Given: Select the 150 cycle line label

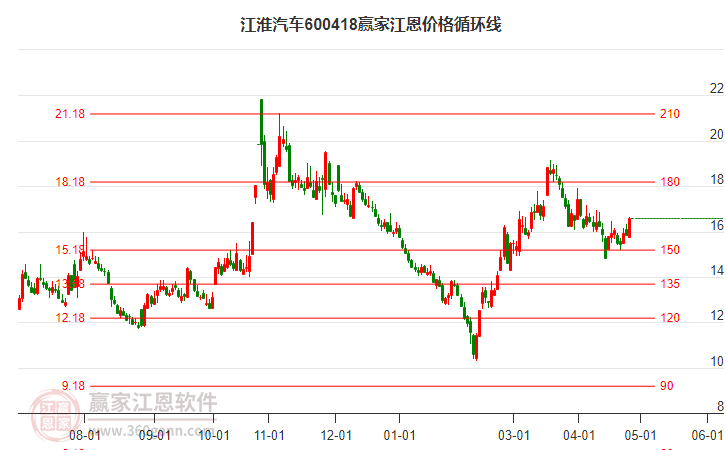Looking at the screenshot, I should [670, 250].
